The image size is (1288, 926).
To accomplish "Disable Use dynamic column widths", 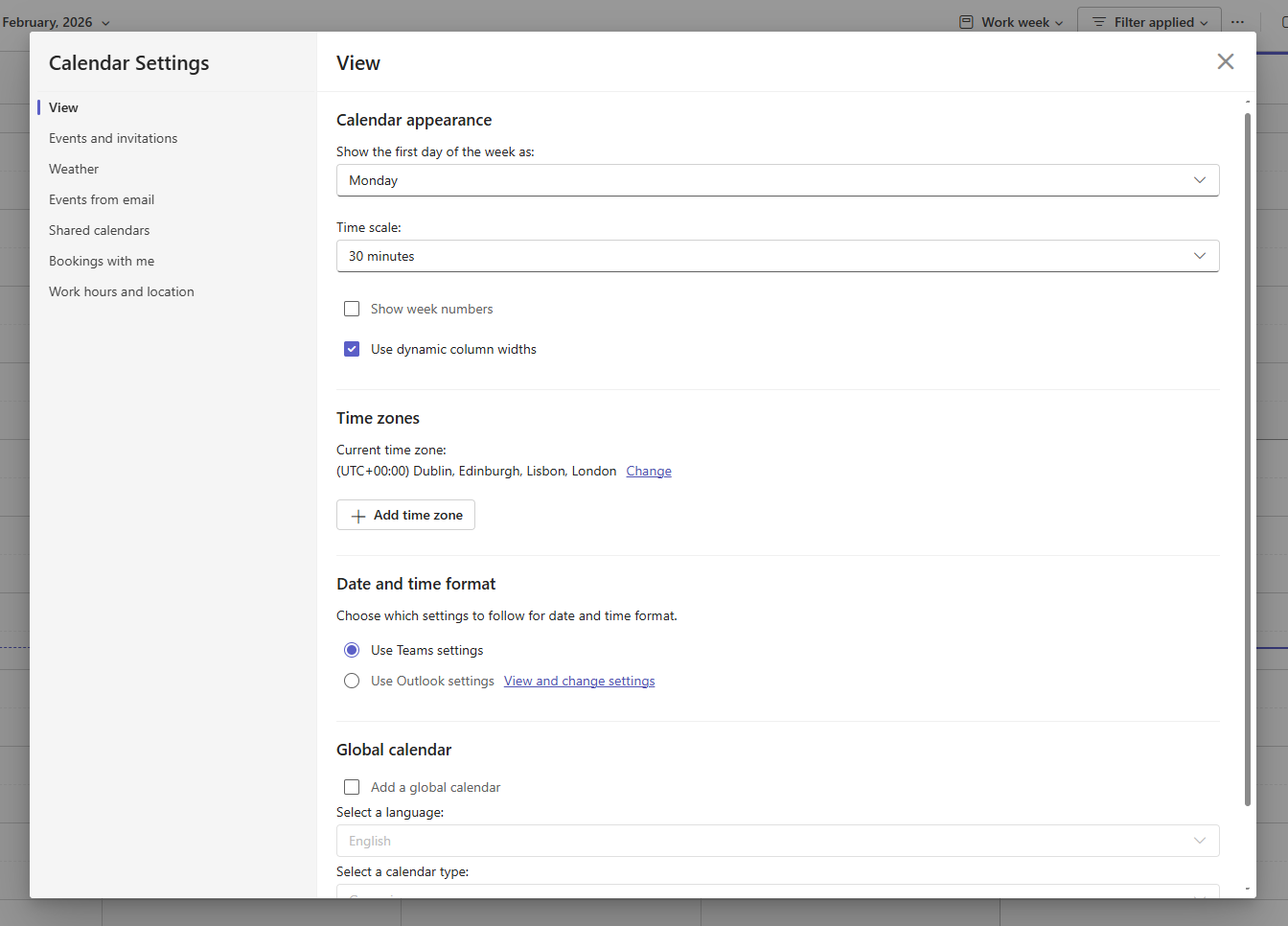I will pos(352,348).
